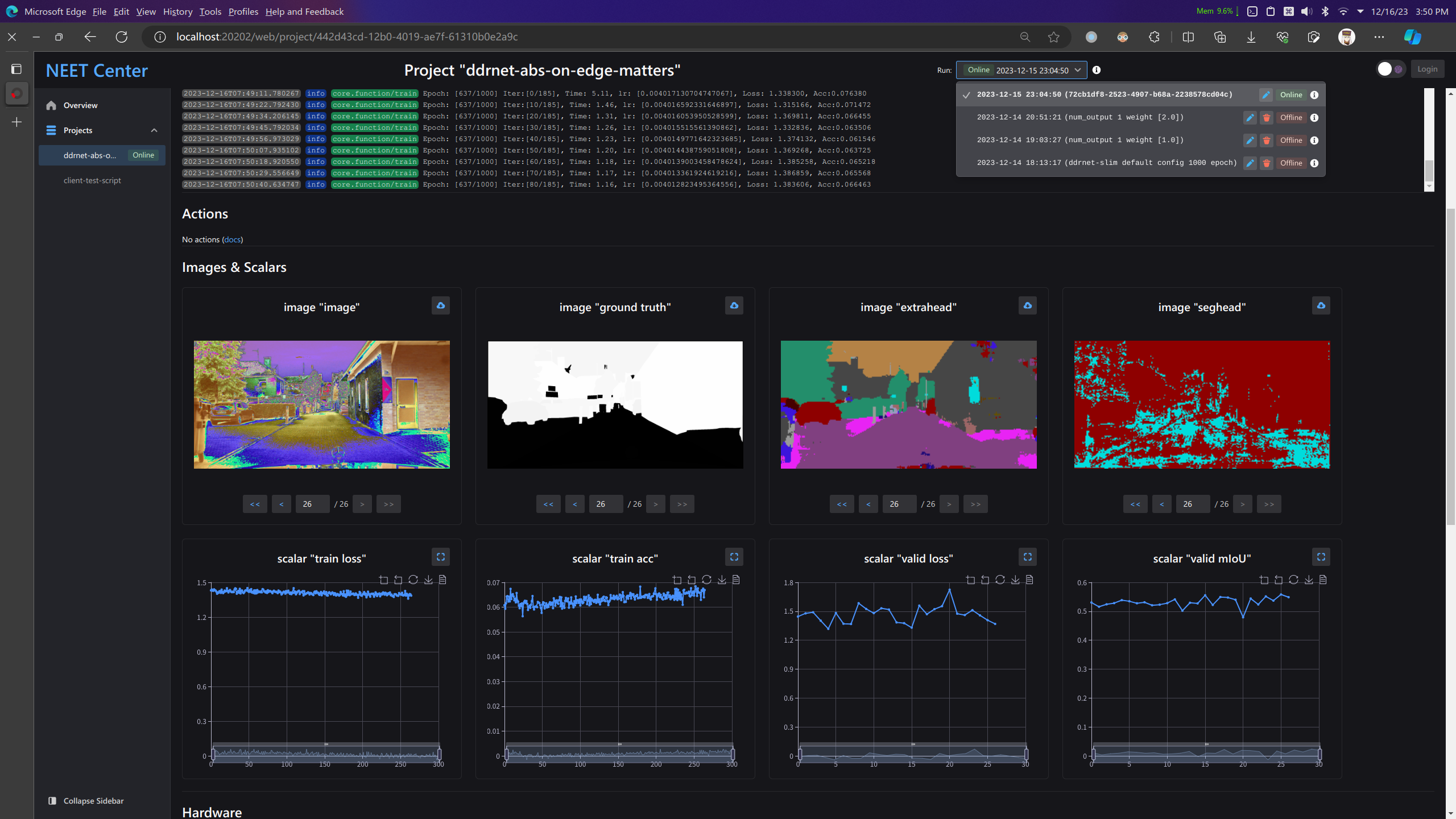Screen dimensions: 1456x819
Task: Toggle the dark/light theme switch
Action: pos(1391,69)
